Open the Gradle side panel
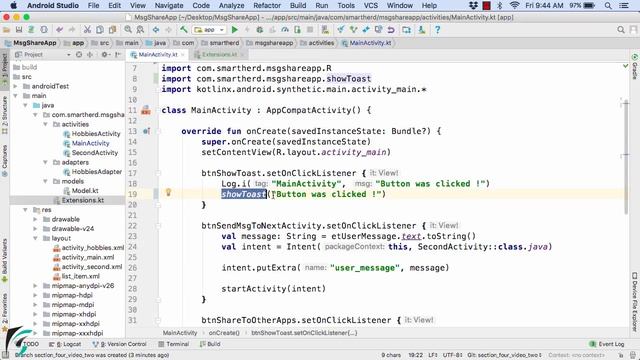Image resolution: width=640 pixels, height=360 pixels. 635,66
